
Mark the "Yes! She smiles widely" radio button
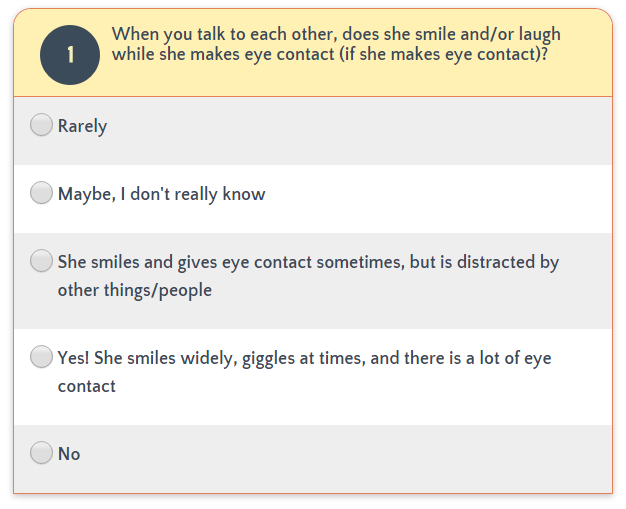pos(41,357)
